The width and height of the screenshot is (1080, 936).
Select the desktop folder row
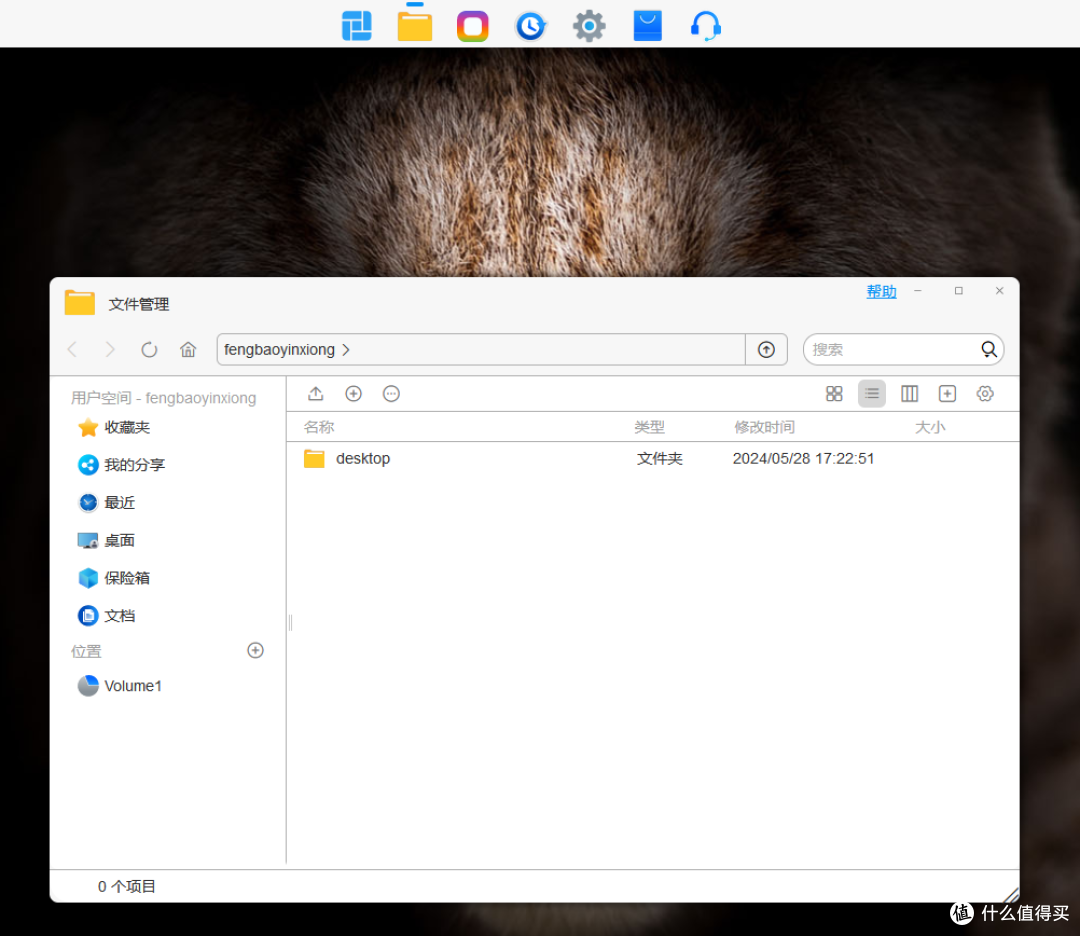click(x=653, y=459)
